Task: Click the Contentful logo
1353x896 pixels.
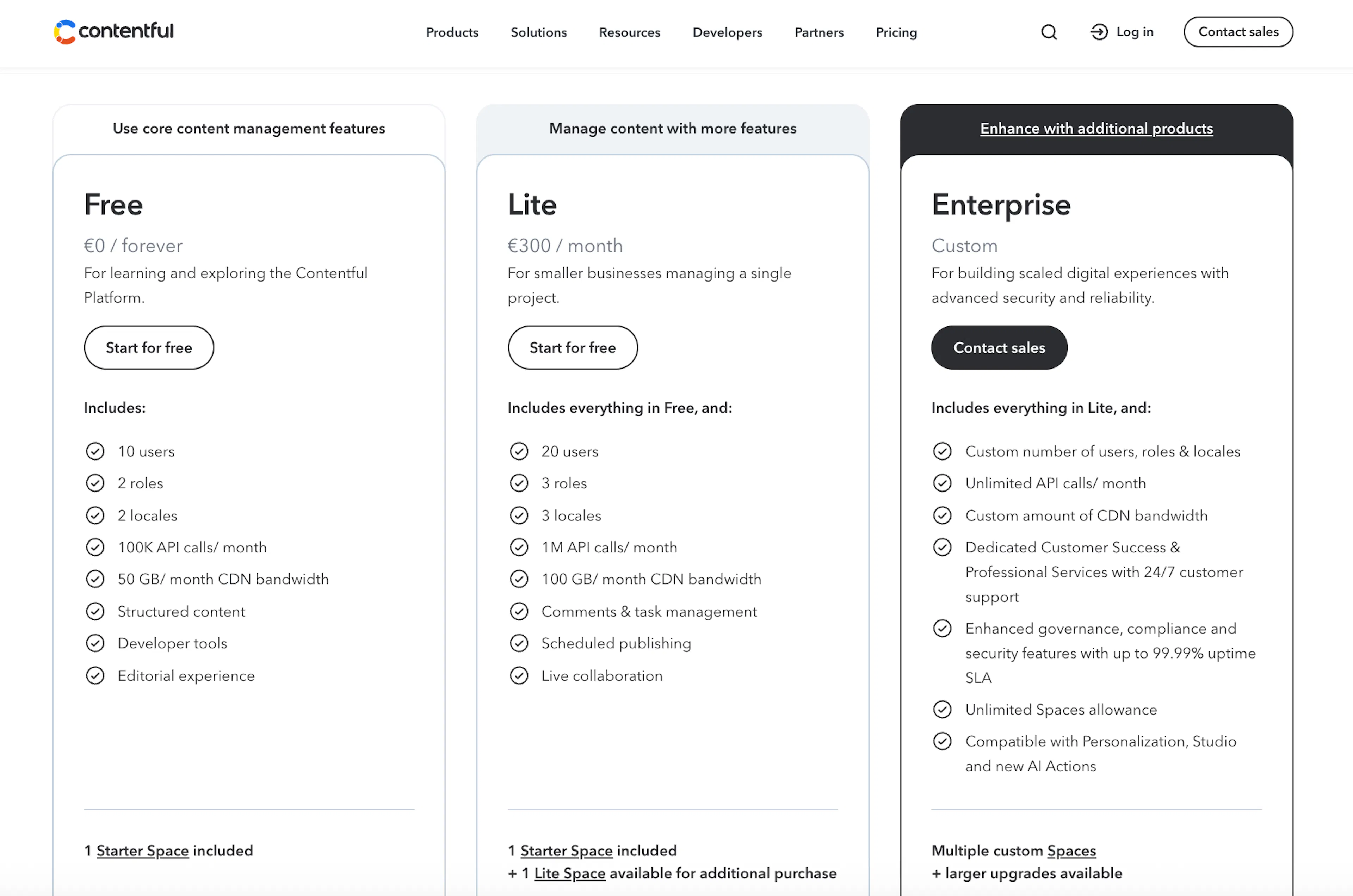Action: 114,31
